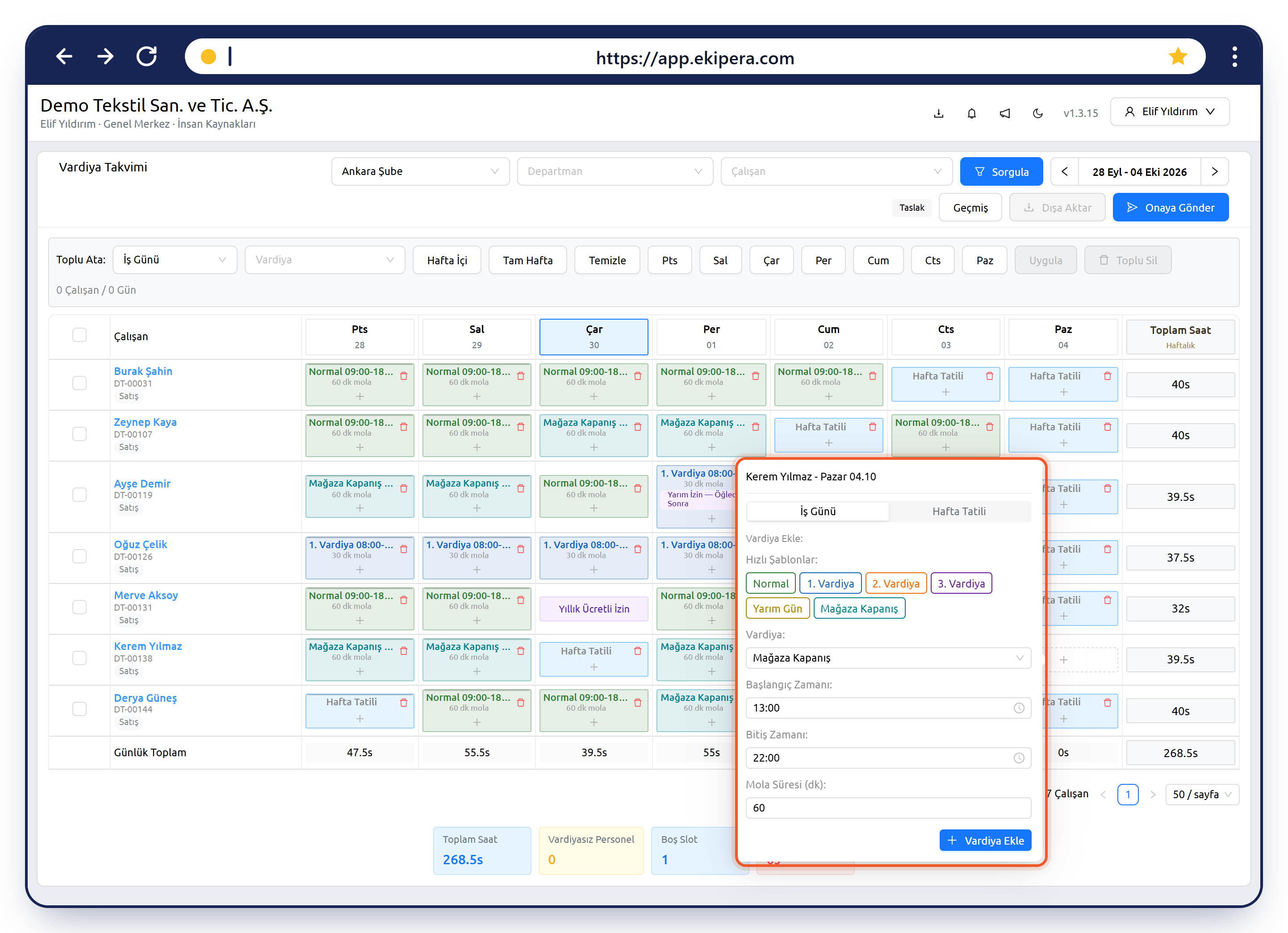Image resolution: width=1288 pixels, height=933 pixels.
Task: Check Burak Şahin's row checkbox
Action: point(79,383)
